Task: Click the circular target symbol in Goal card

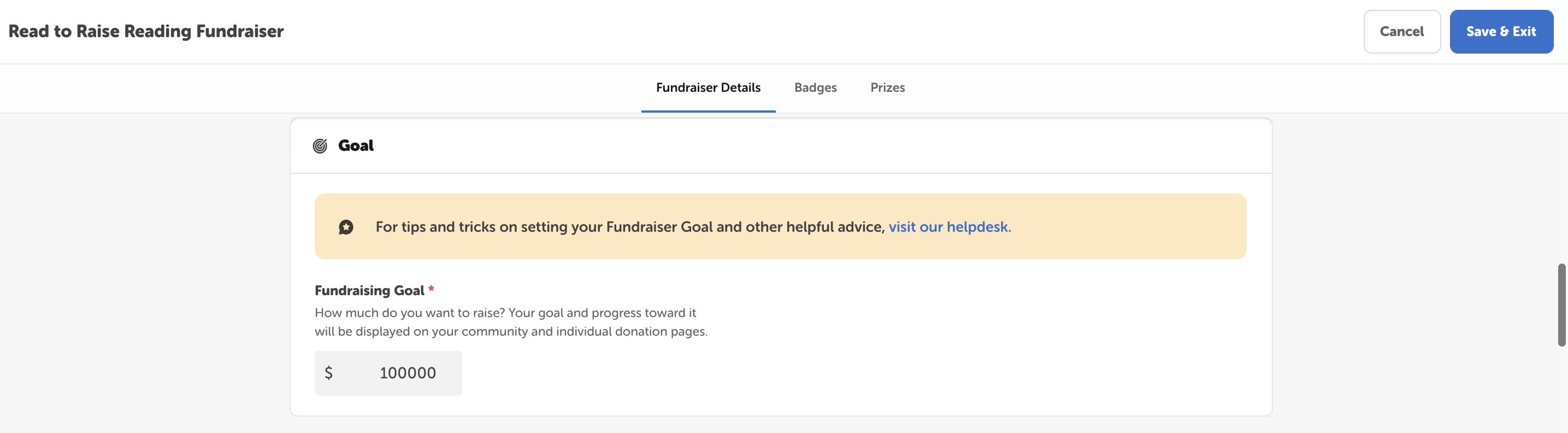Action: click(x=321, y=145)
